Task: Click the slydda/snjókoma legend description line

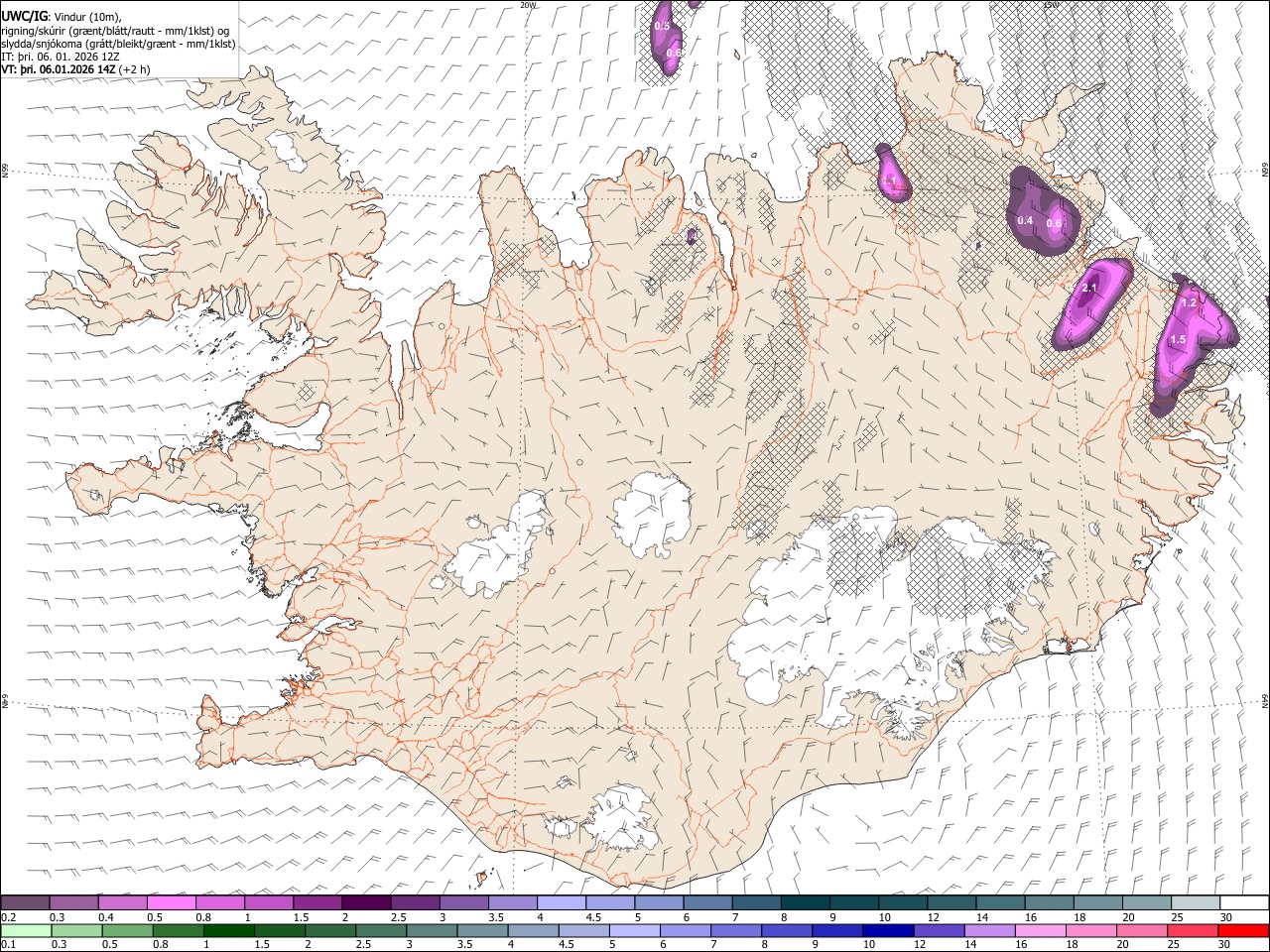Action: tap(118, 44)
